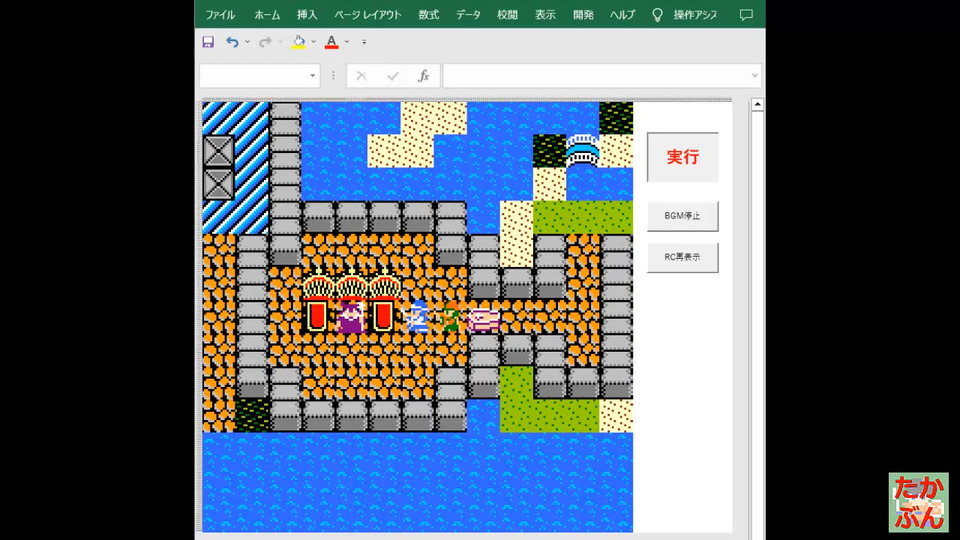This screenshot has width=960, height=540.
Task: Click the RC再表示 button
Action: click(x=683, y=257)
